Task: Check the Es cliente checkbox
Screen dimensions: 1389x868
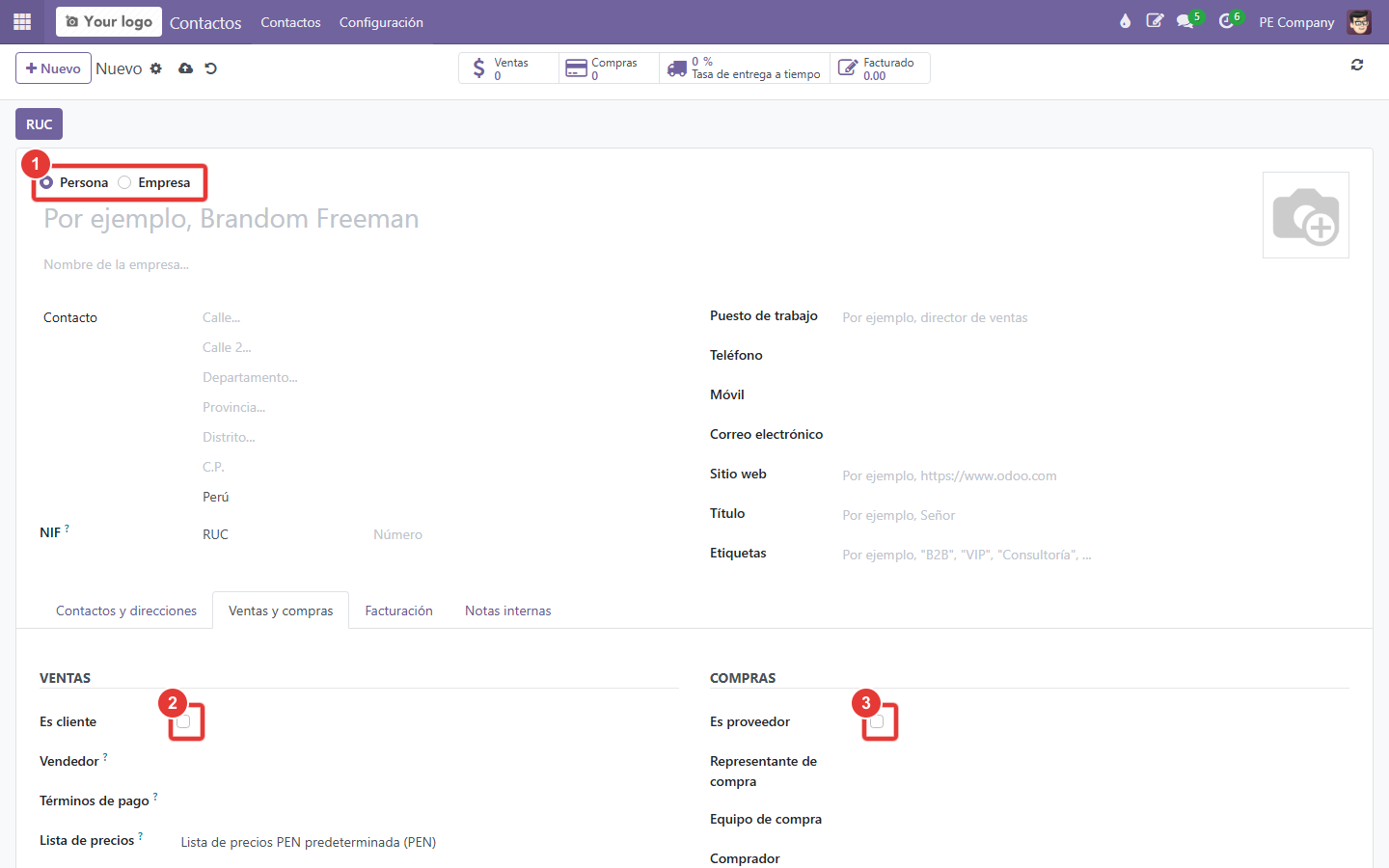Action: [183, 721]
